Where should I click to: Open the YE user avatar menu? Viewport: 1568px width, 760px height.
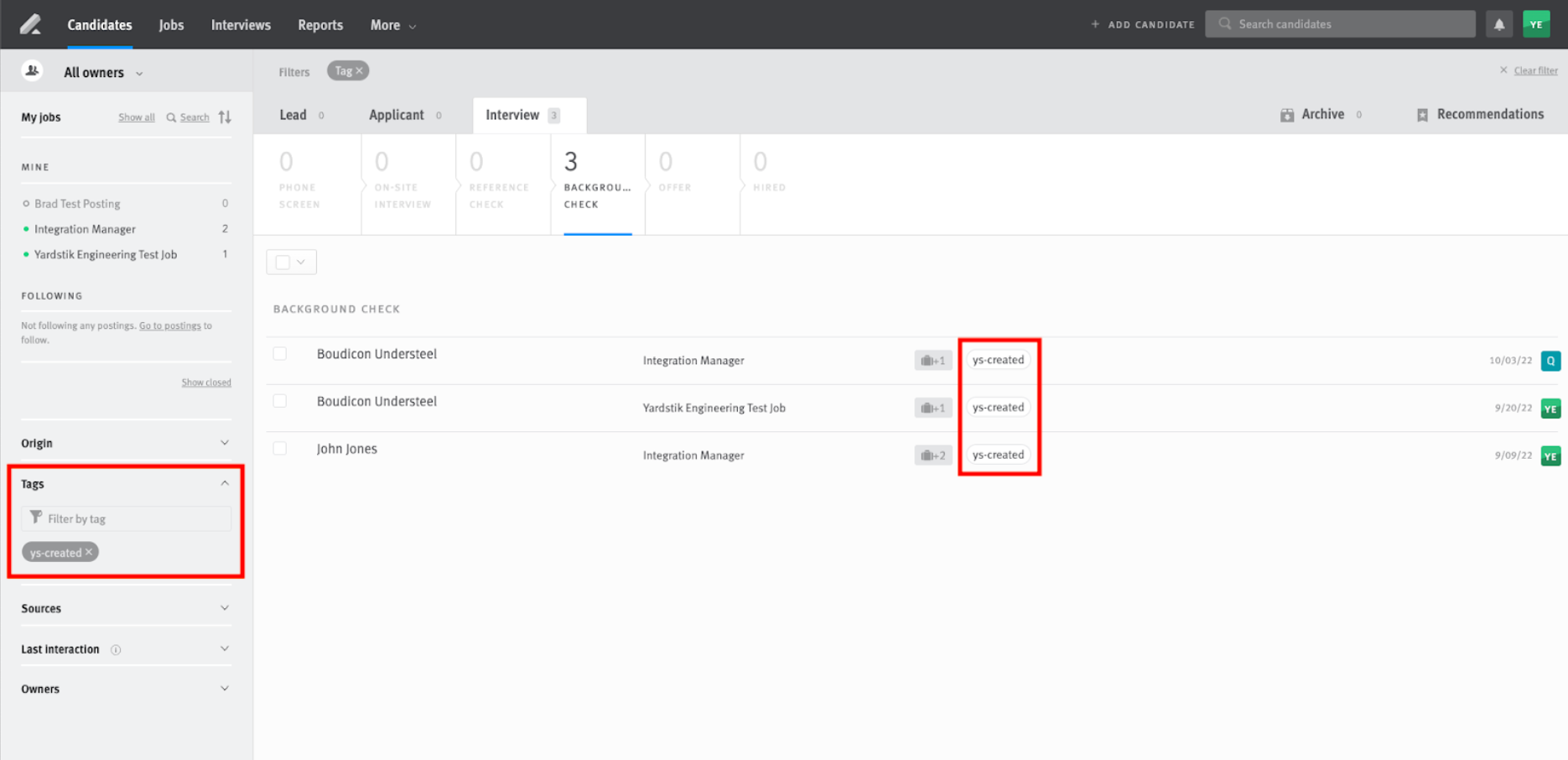coord(1536,24)
